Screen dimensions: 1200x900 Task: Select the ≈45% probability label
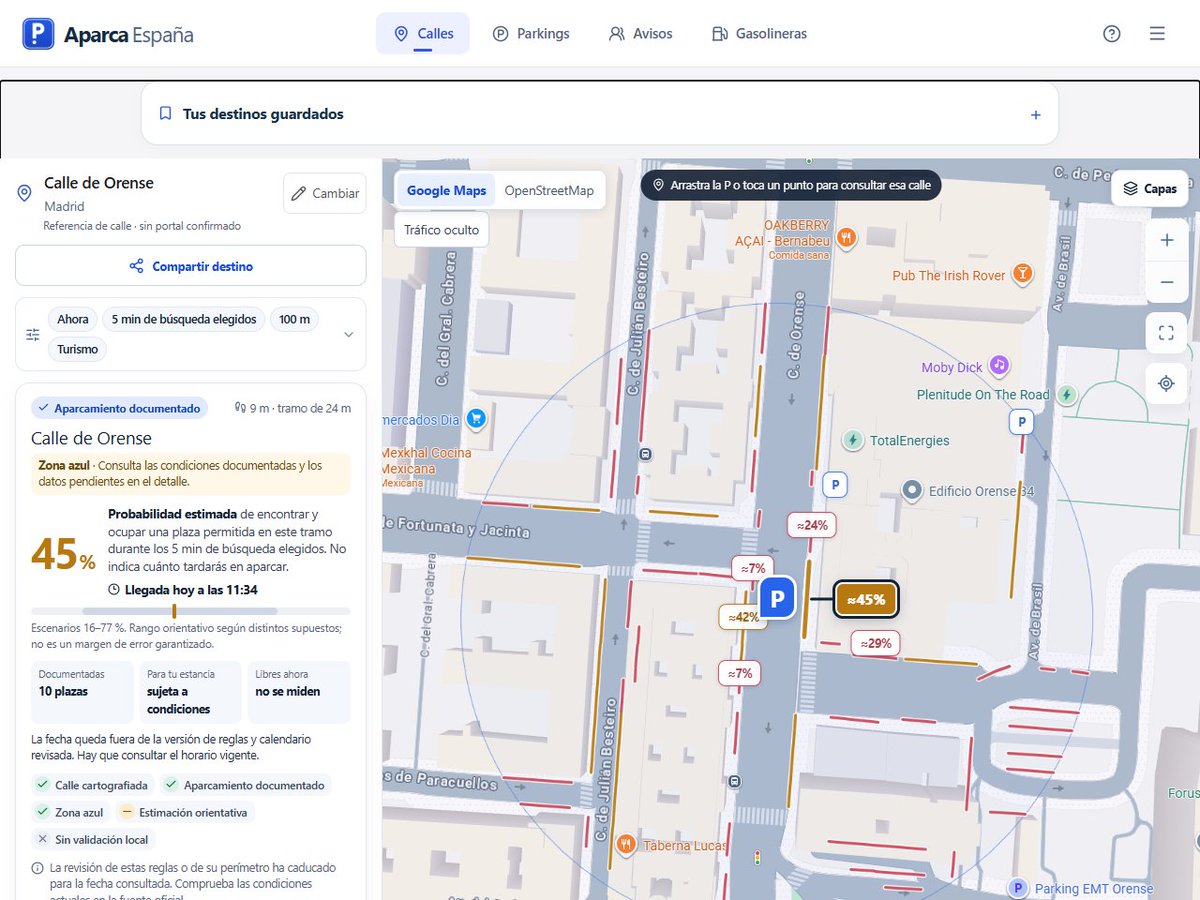pyautogui.click(x=866, y=600)
